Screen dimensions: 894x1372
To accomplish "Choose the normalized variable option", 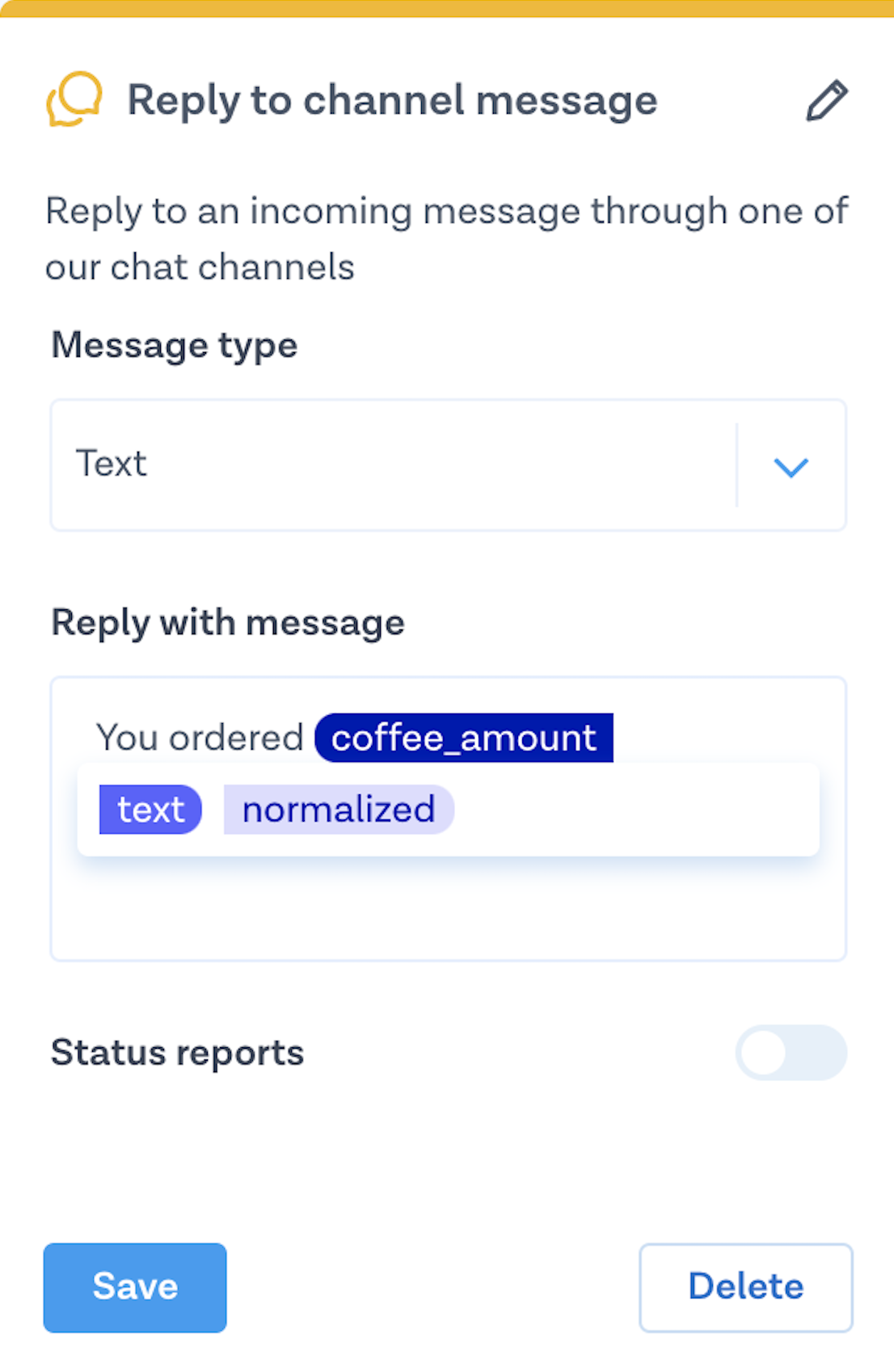I will pyautogui.click(x=339, y=810).
